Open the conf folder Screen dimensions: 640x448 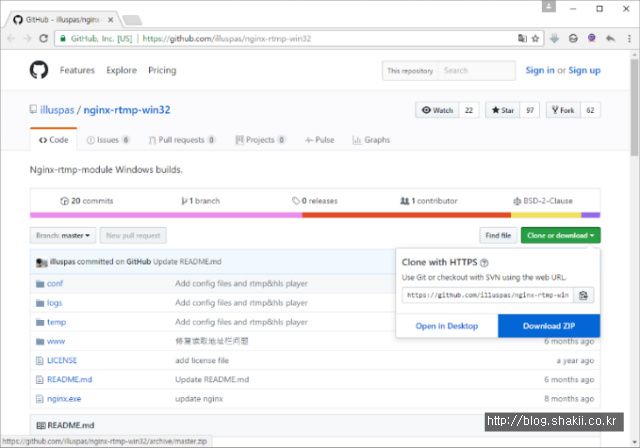coord(55,283)
